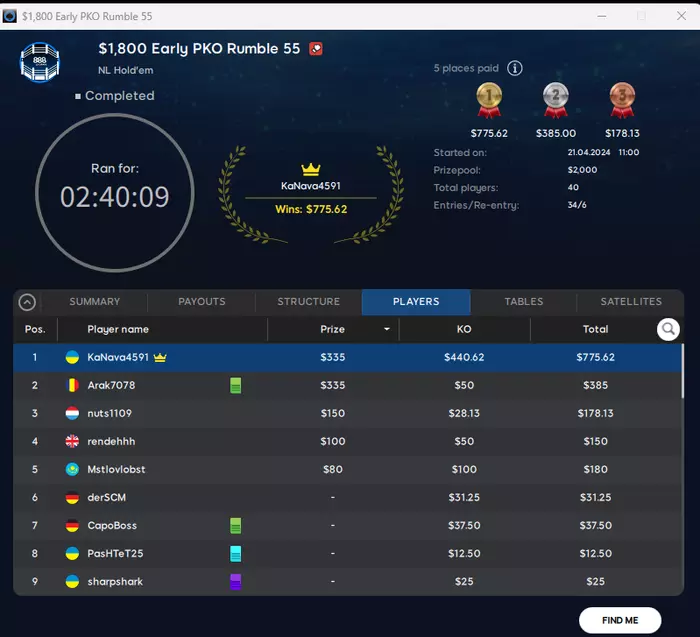Open the places paid info icon

514,68
